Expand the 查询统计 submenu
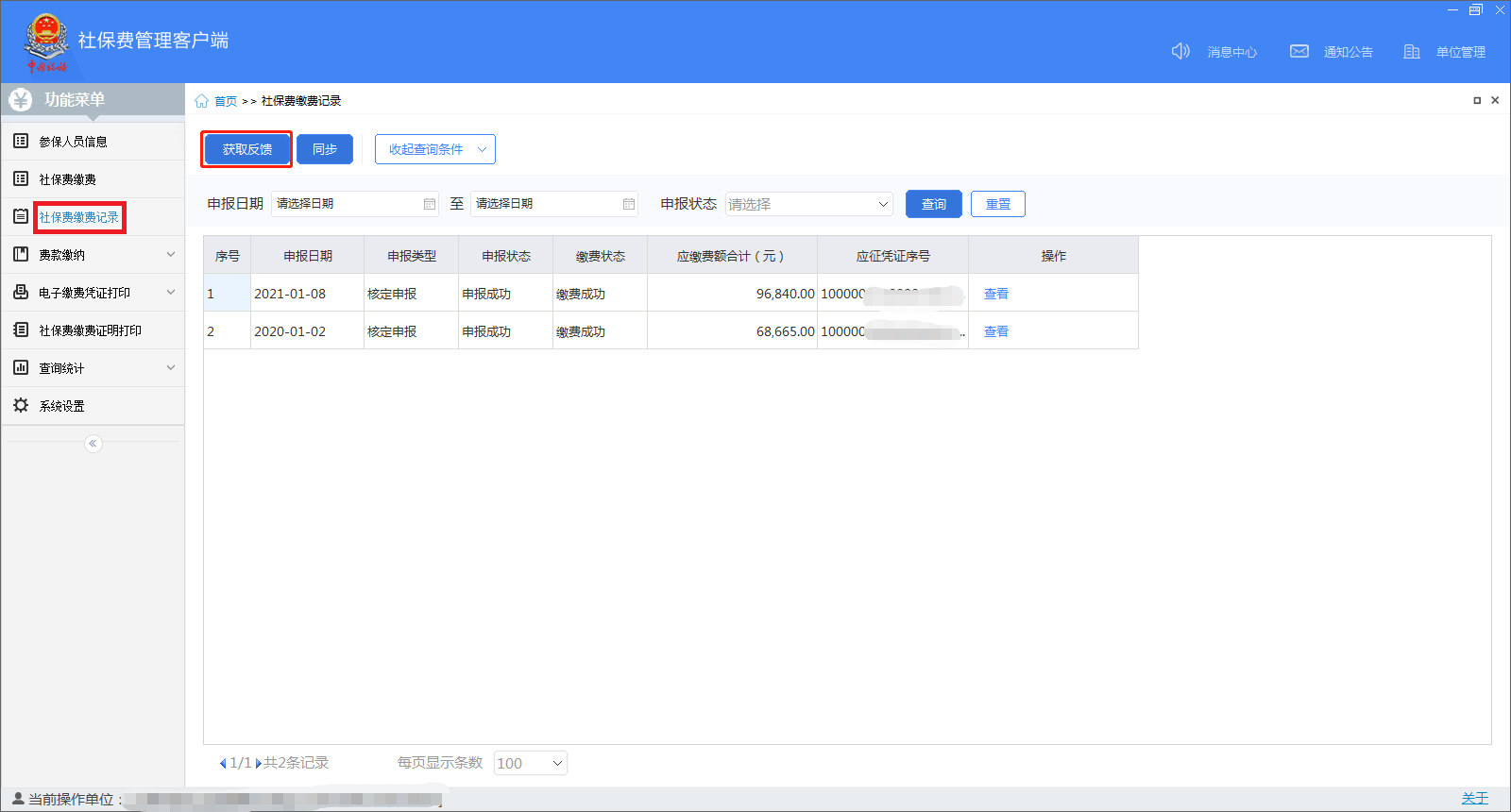Viewport: 1511px width, 812px height. pyautogui.click(x=170, y=368)
